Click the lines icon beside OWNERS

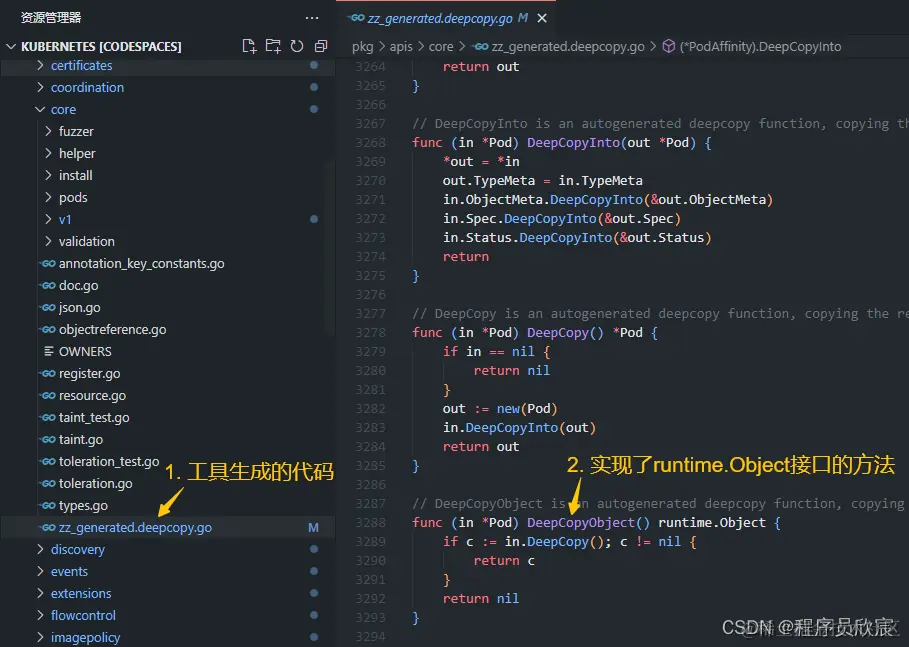[49, 352]
